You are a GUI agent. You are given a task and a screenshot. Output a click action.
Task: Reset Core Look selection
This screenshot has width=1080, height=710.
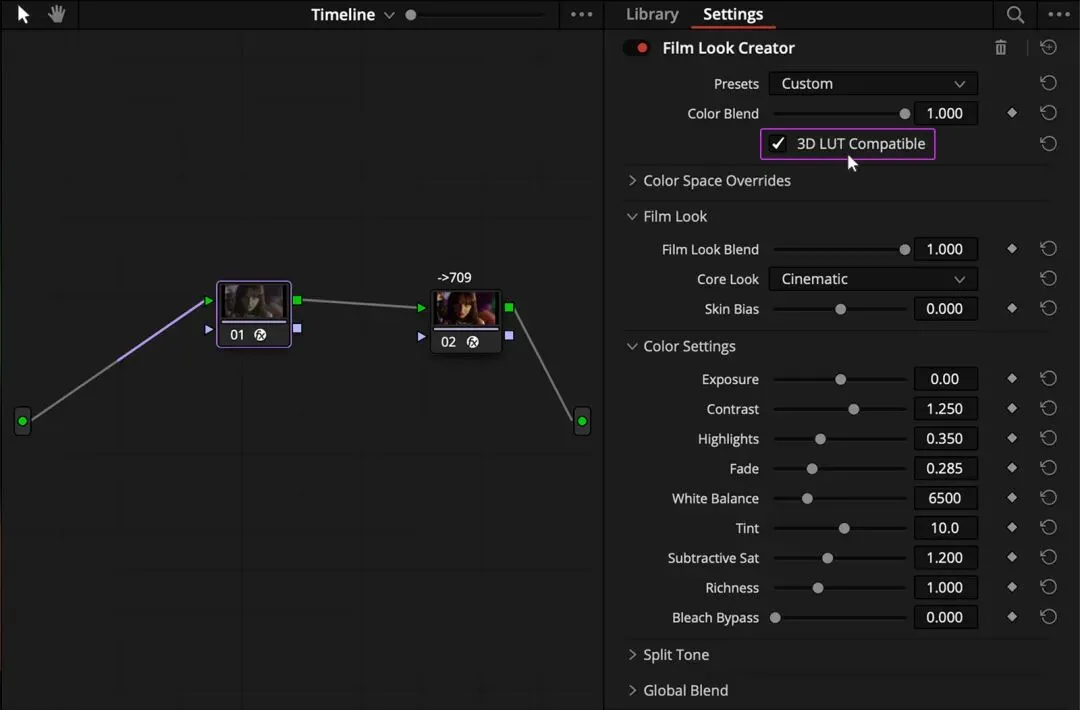[x=1048, y=278]
